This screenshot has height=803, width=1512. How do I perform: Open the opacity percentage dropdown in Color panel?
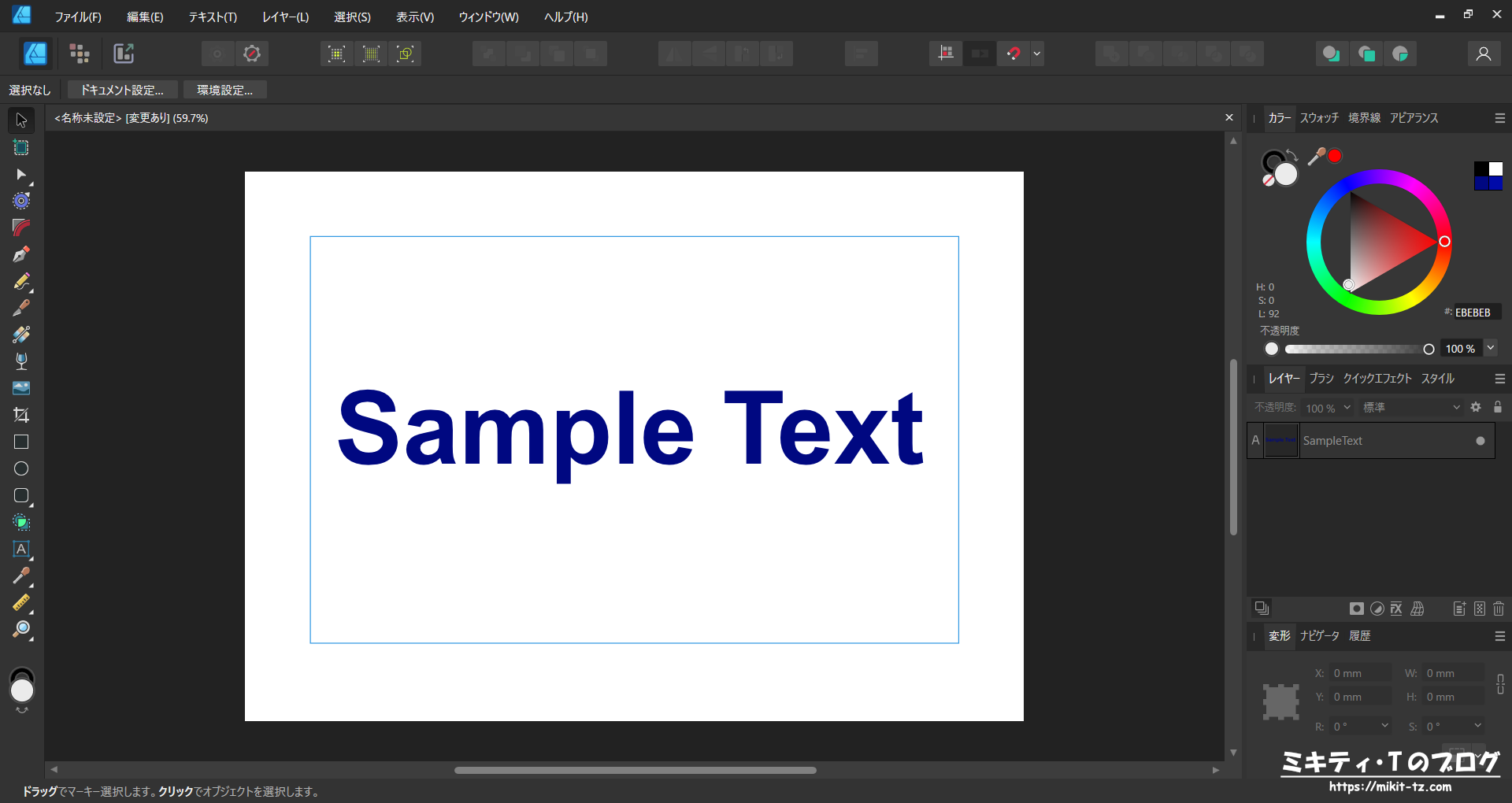tap(1491, 348)
